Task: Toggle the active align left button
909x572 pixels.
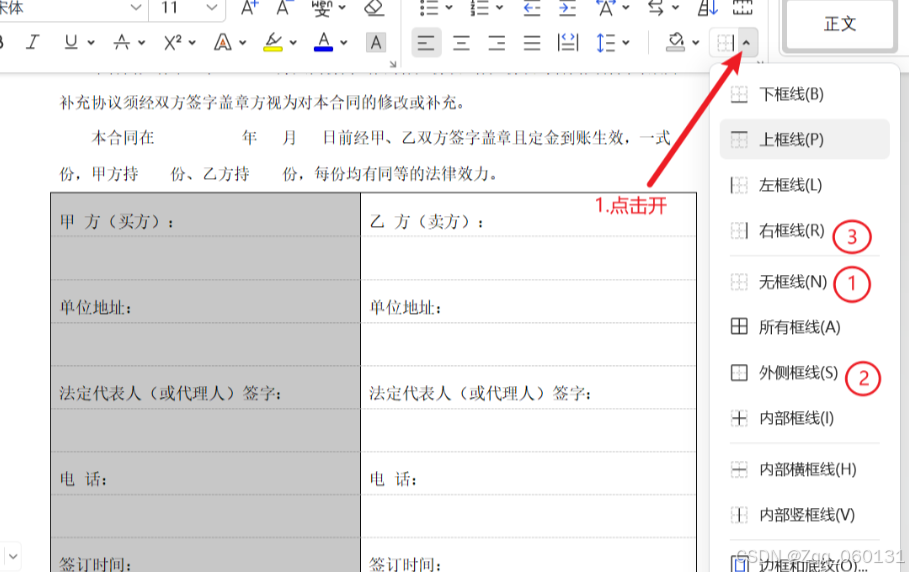Action: [x=426, y=42]
